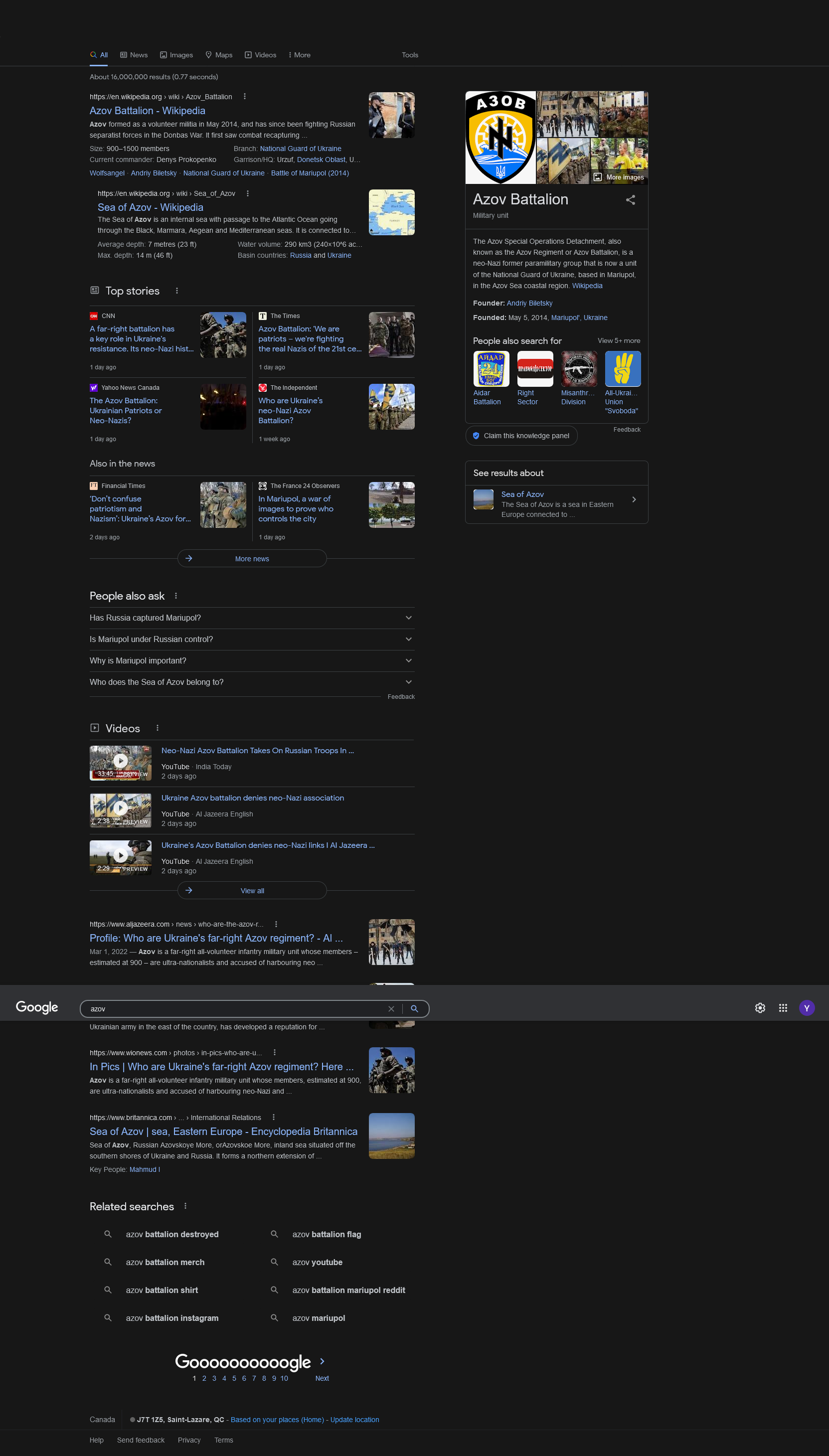
Task: Click in the azov search input field
Action: pos(236,1008)
